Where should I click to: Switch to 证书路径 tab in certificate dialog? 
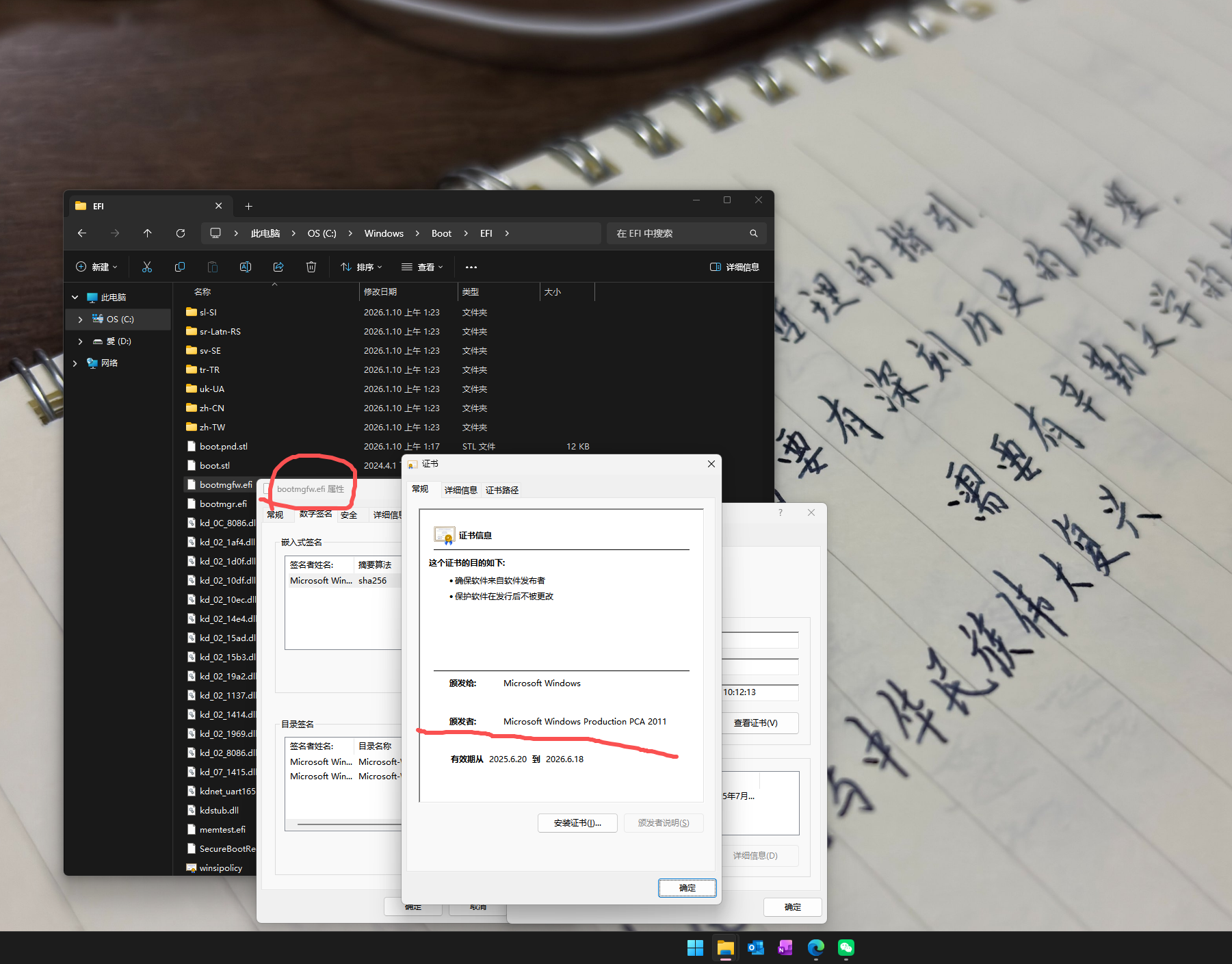pos(502,490)
